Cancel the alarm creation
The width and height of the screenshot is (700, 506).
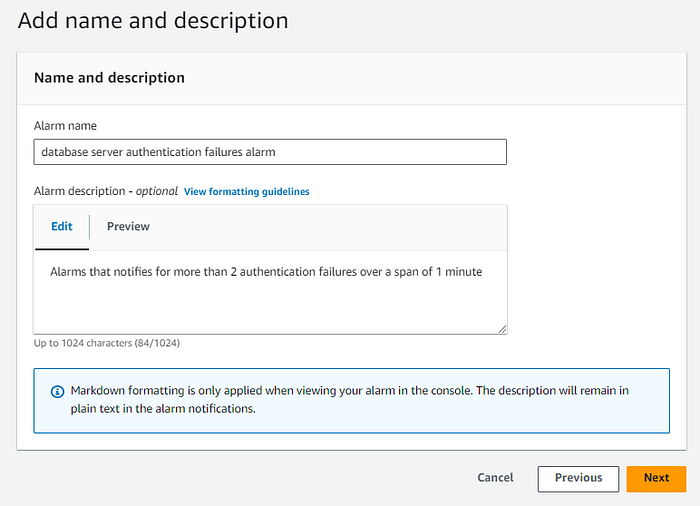(x=495, y=477)
